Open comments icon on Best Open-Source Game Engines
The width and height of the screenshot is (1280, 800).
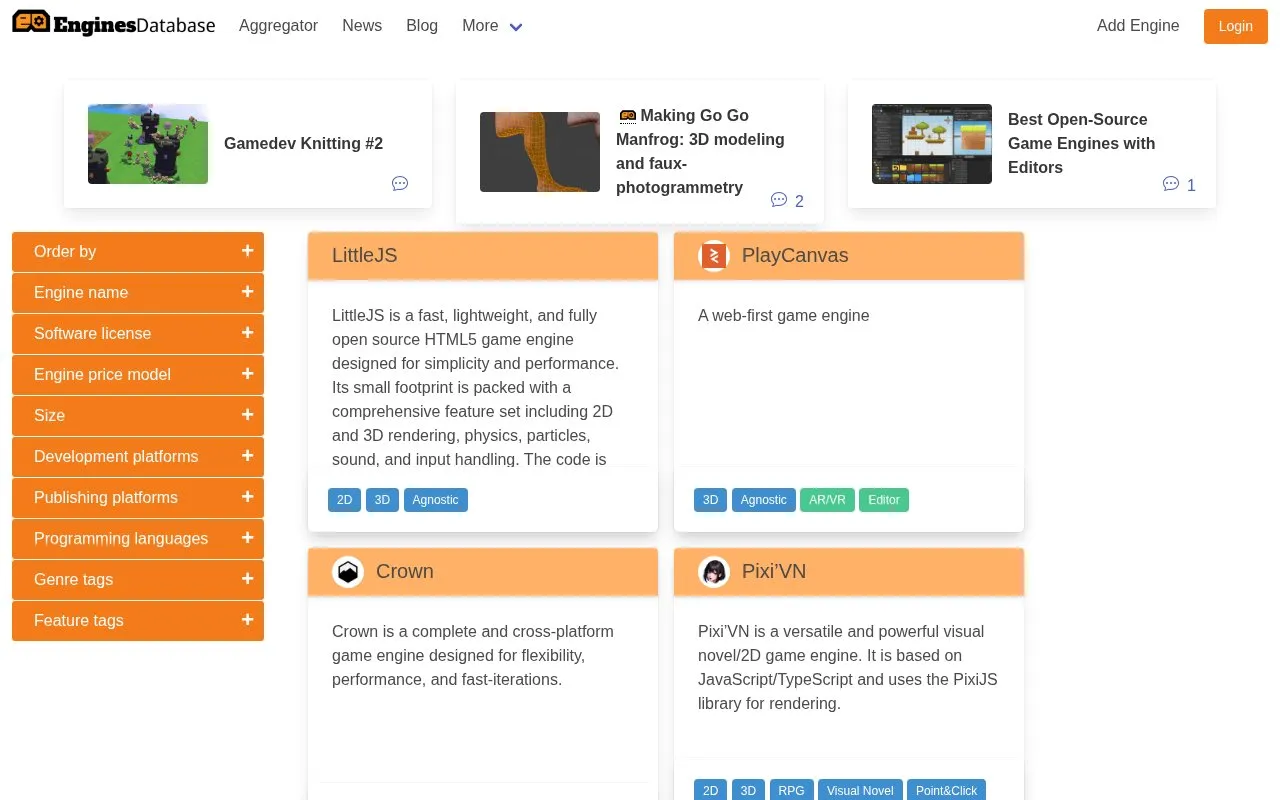click(x=1171, y=184)
